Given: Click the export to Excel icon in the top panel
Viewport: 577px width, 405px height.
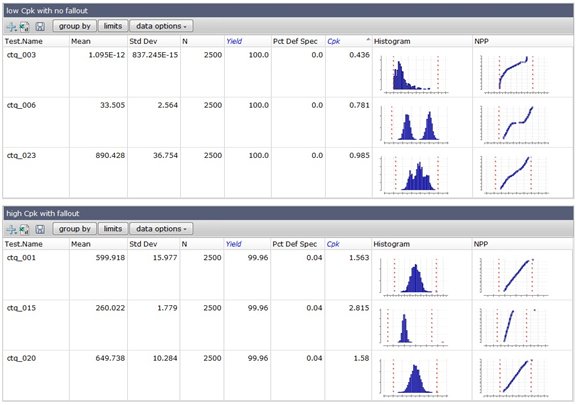Looking at the screenshot, I should pos(25,26).
